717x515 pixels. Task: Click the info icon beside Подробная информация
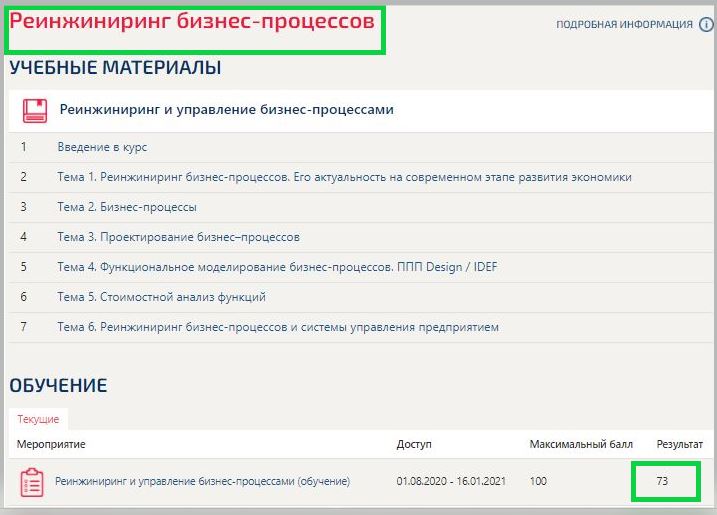point(706,25)
